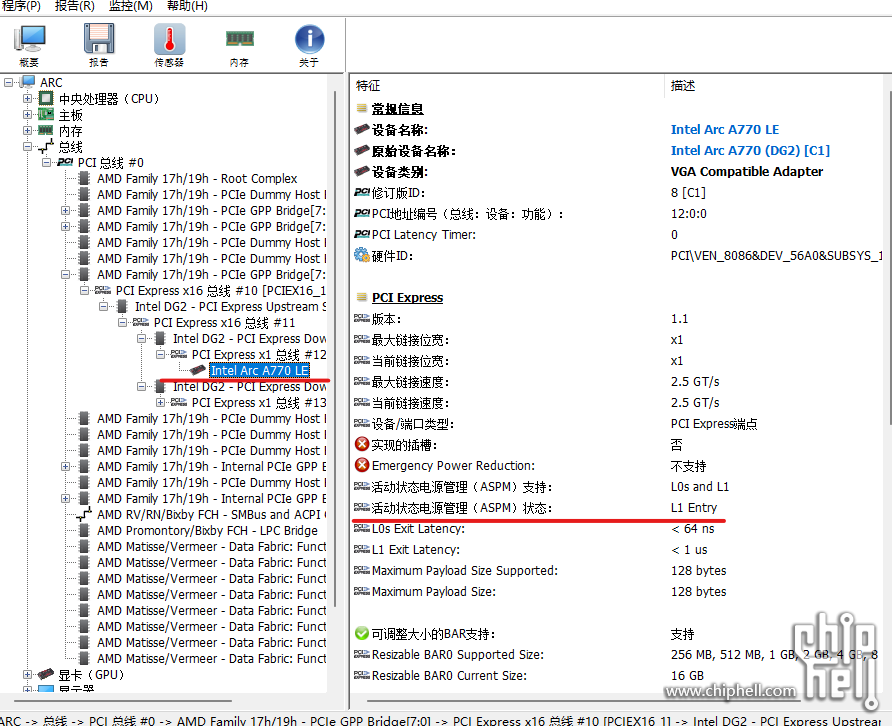Select PCI Express x1 总线 #13 item
Screen dimensions: 892x726
tap(259, 402)
